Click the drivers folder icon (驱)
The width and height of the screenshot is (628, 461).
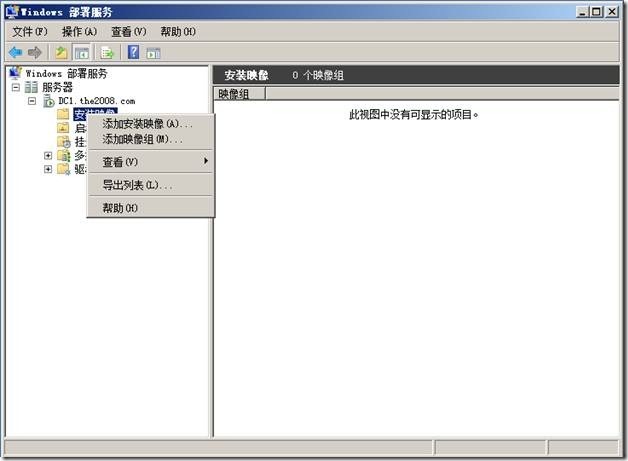(64, 169)
